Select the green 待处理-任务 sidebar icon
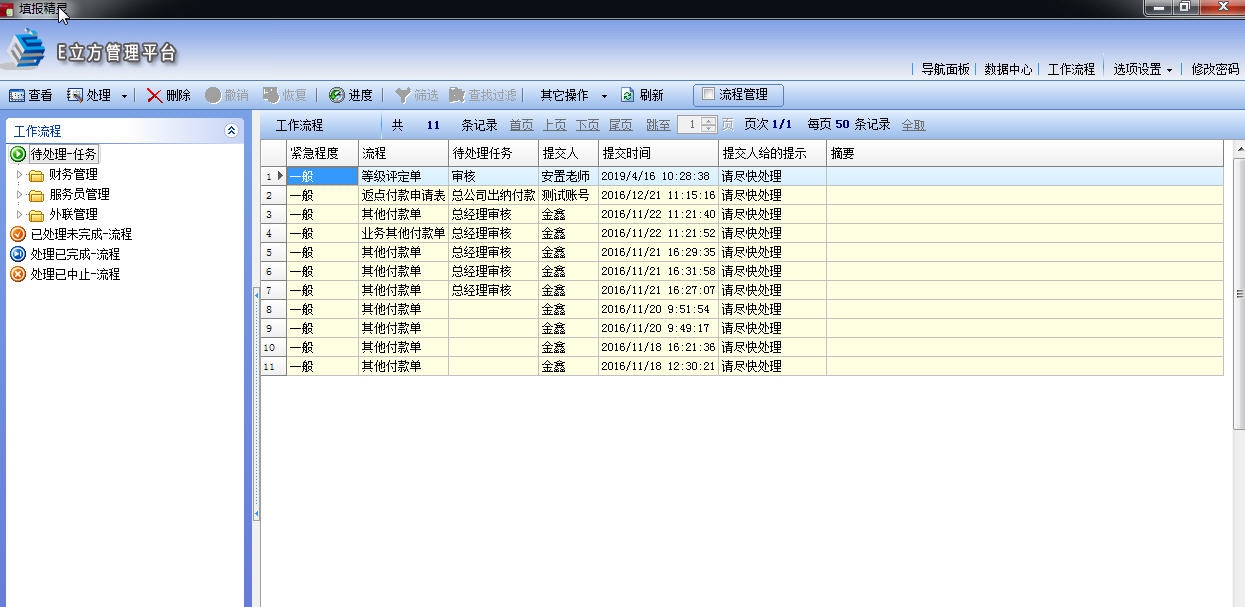The width and height of the screenshot is (1245, 607). [16, 154]
